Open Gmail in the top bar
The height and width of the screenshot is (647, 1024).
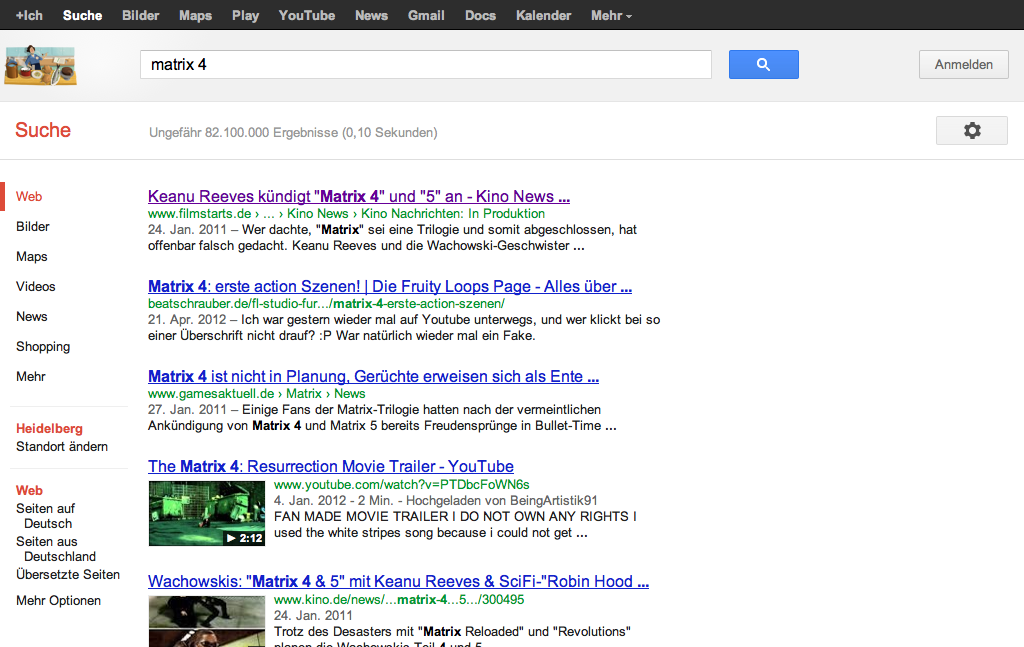[x=426, y=15]
